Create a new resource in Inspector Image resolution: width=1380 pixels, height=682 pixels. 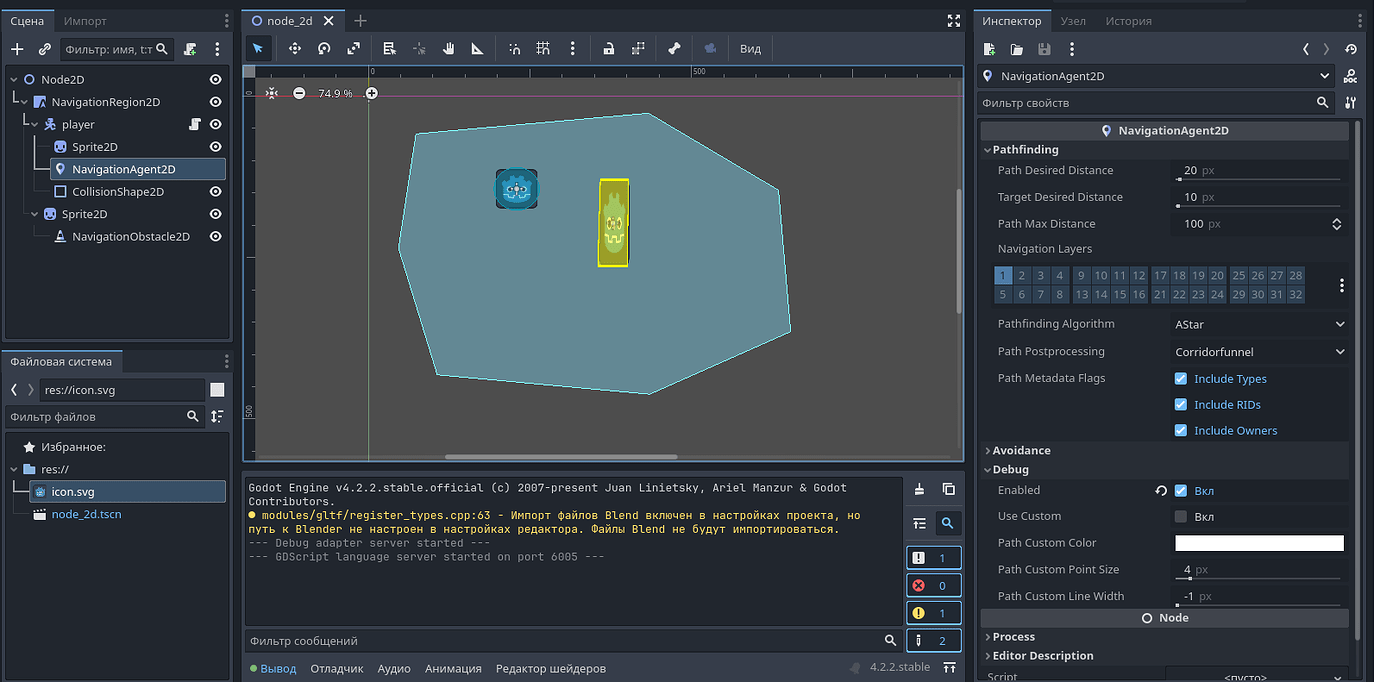(990, 49)
